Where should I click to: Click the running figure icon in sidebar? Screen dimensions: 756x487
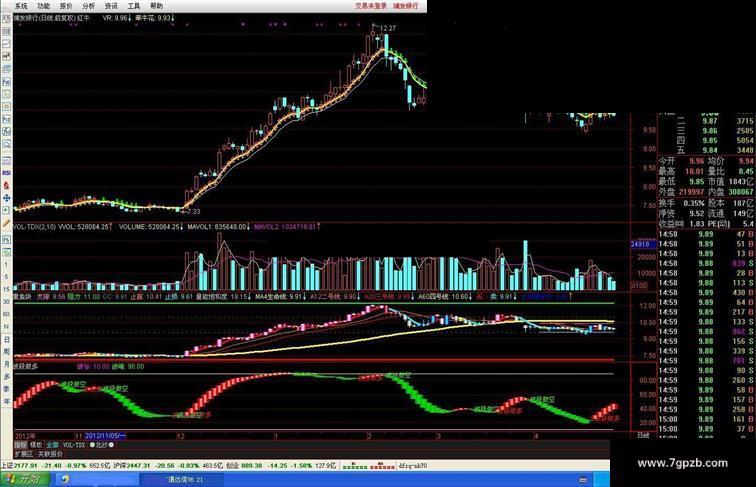click(x=6, y=131)
